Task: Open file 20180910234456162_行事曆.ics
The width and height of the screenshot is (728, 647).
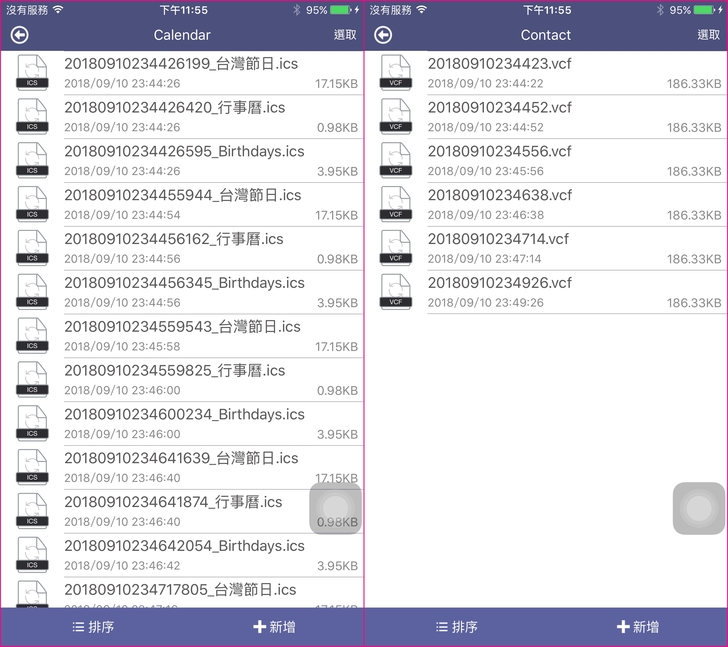Action: [x=182, y=248]
